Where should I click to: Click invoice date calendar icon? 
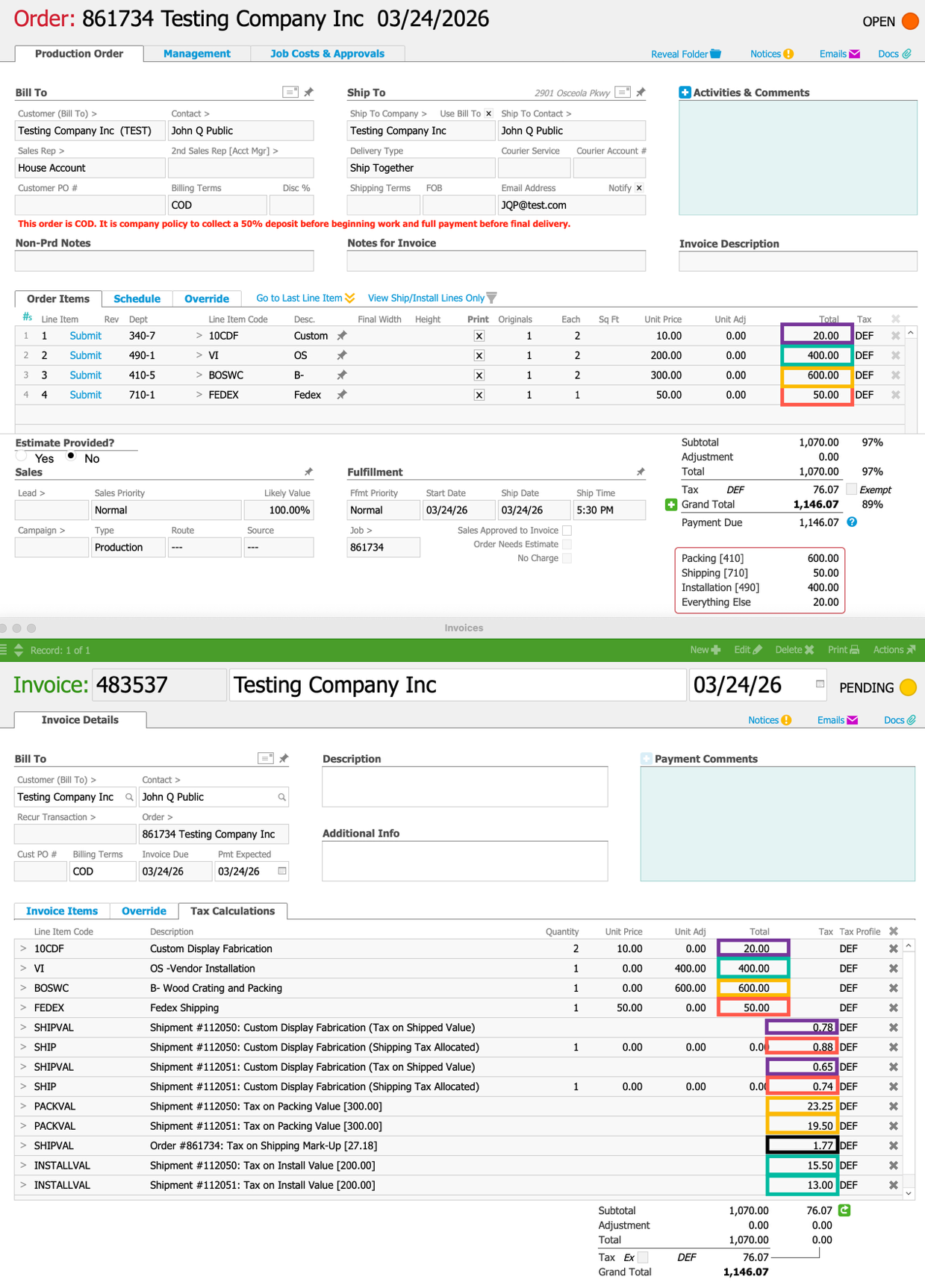pyautogui.click(x=820, y=684)
